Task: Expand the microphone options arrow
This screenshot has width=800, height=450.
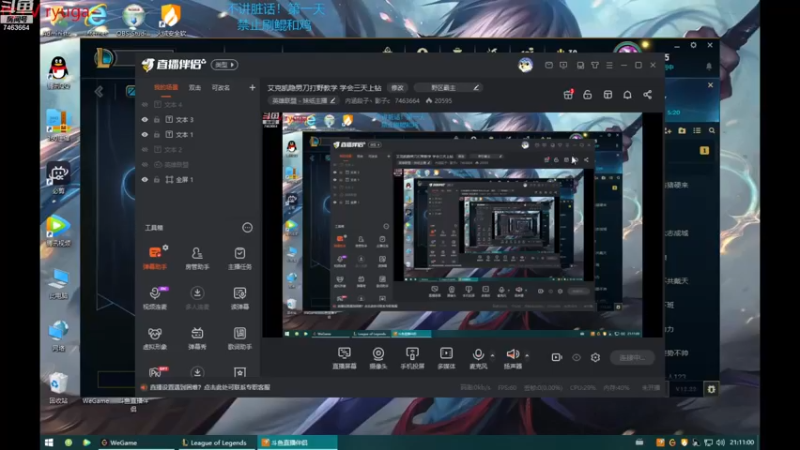Action: 492,355
